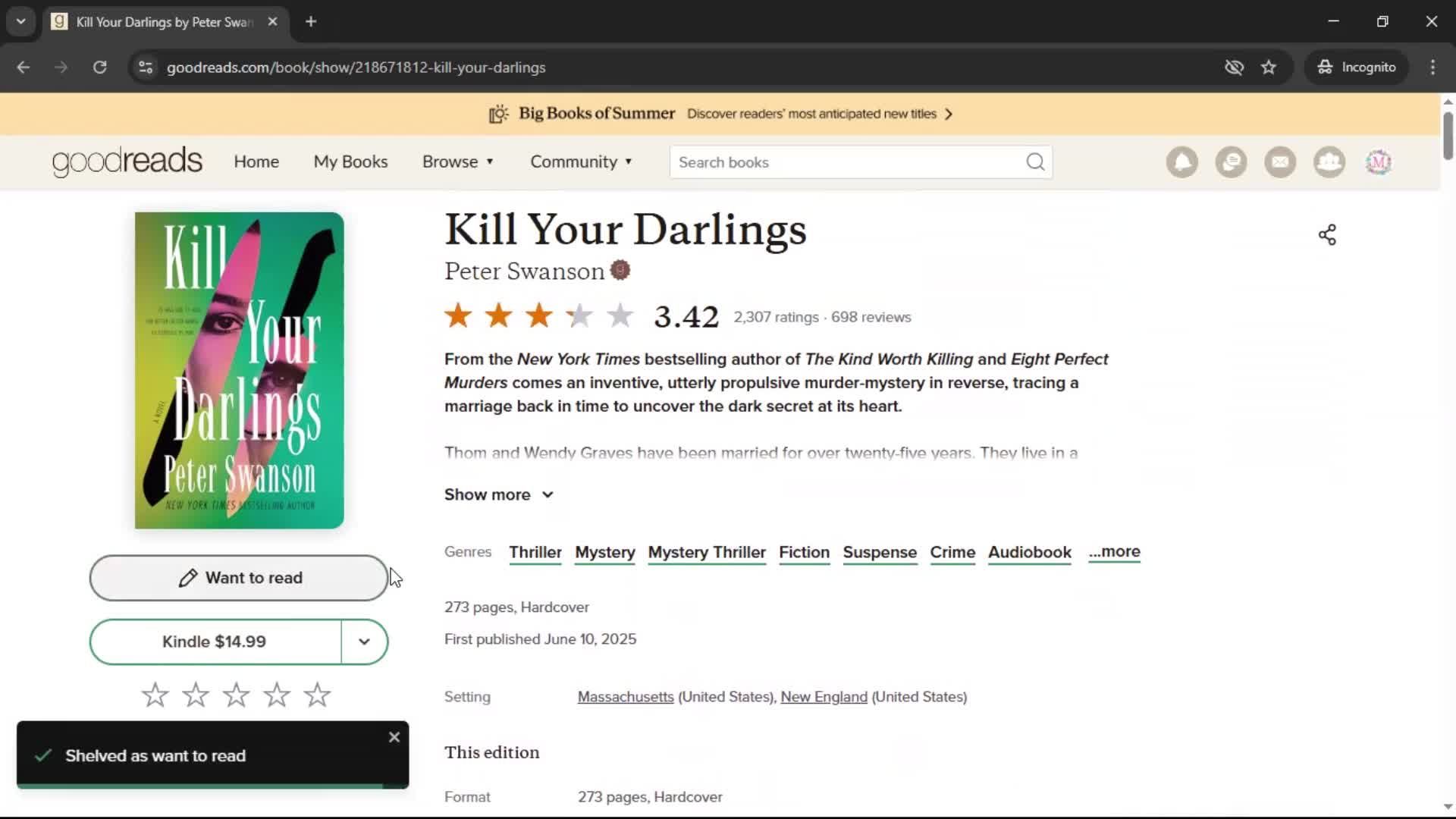Click the Incognito indicator
This screenshot has height=819, width=1456.
tap(1356, 67)
